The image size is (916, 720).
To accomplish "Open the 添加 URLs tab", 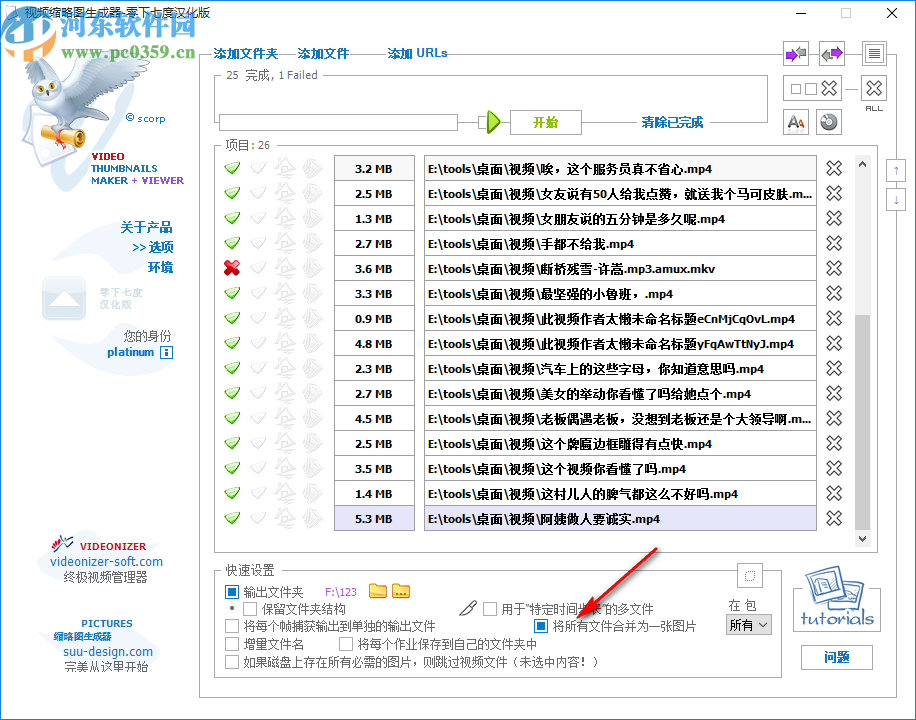I will coord(417,54).
